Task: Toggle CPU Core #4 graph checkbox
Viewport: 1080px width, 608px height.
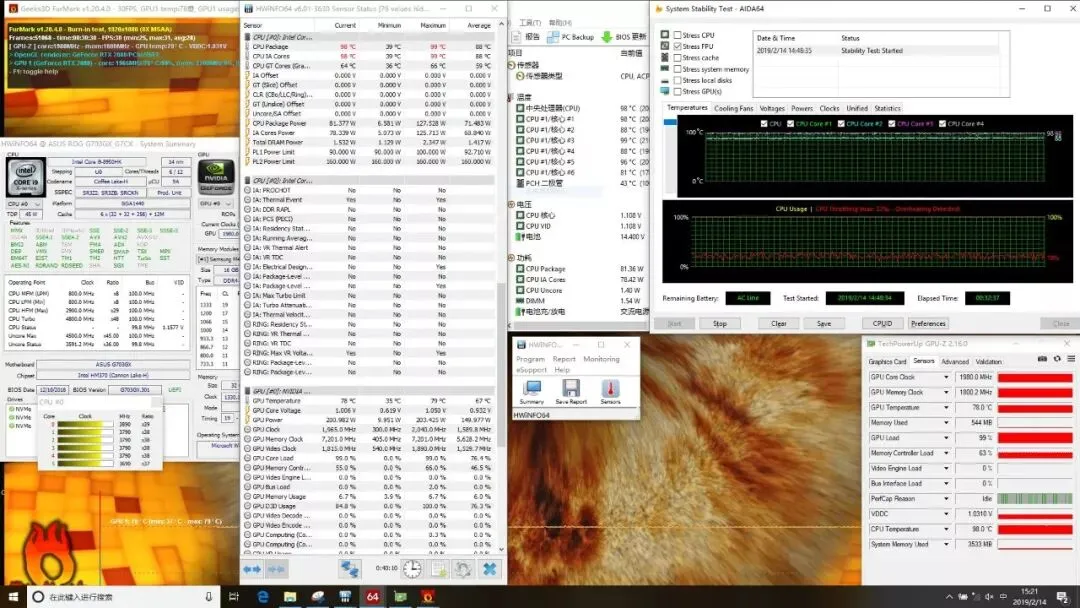Action: pyautogui.click(x=942, y=124)
